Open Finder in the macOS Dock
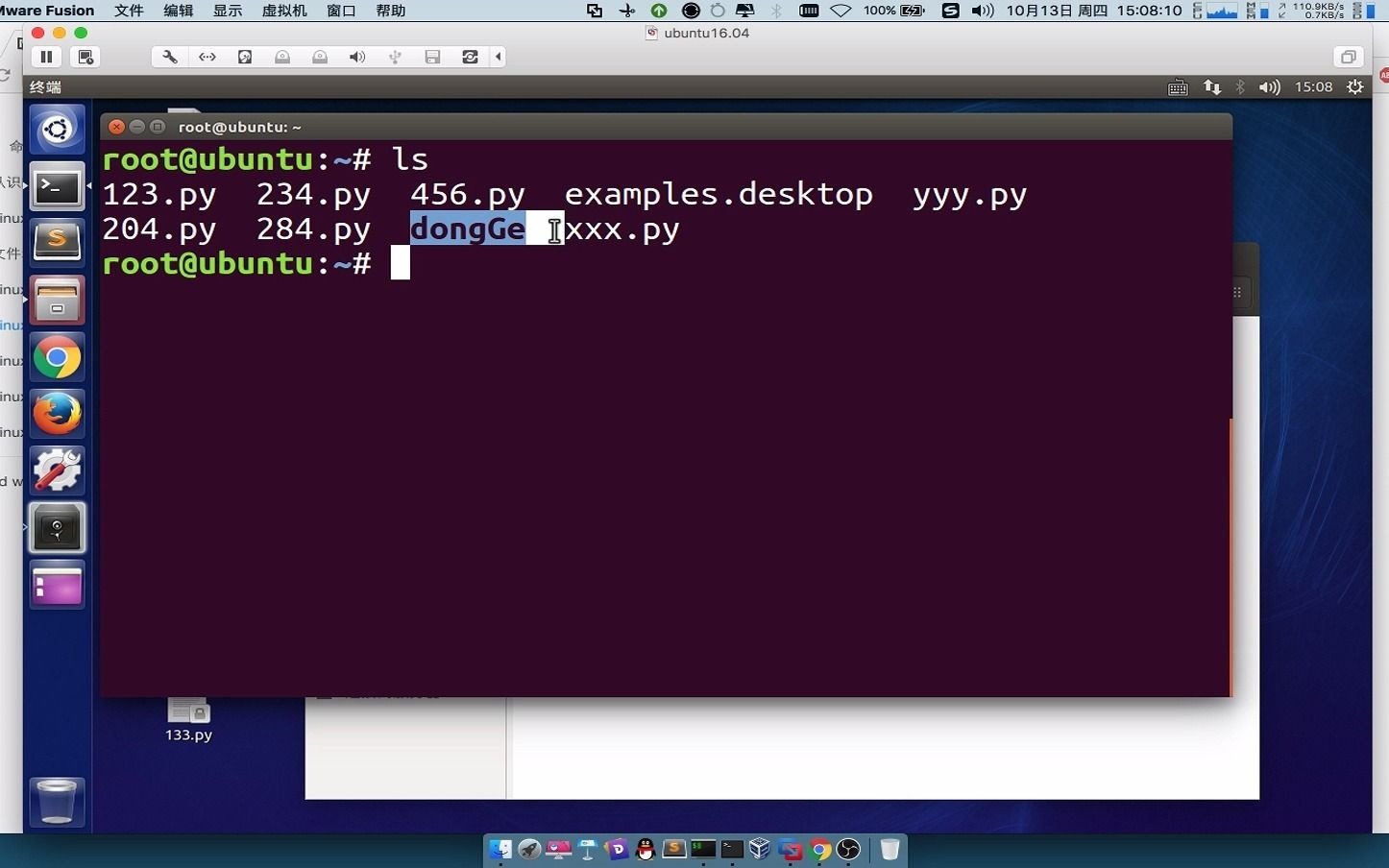Image resolution: width=1389 pixels, height=868 pixels. coord(500,850)
